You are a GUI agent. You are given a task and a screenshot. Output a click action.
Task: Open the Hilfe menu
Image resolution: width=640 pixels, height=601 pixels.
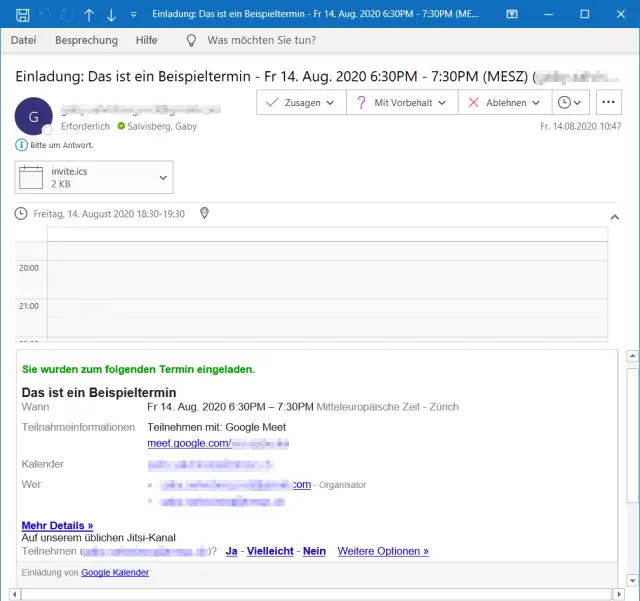[x=147, y=40]
